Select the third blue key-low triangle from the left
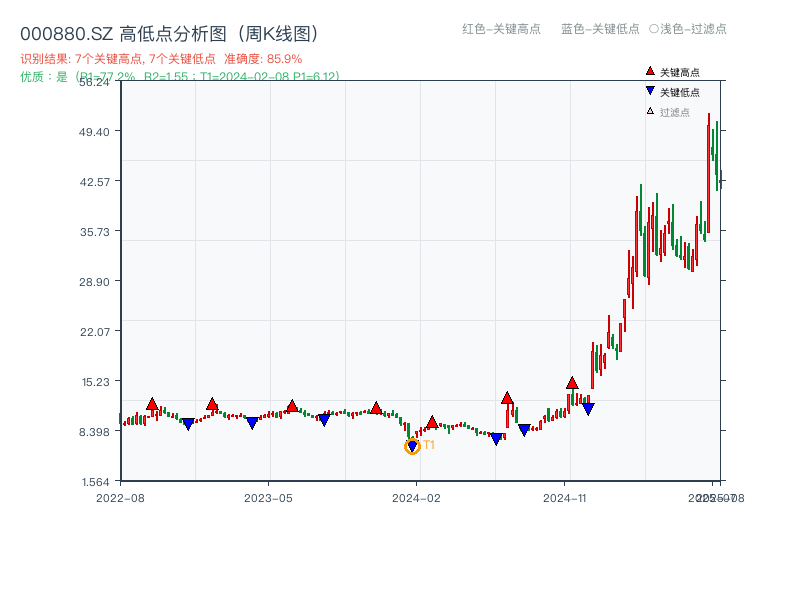800x600 pixels. click(324, 420)
